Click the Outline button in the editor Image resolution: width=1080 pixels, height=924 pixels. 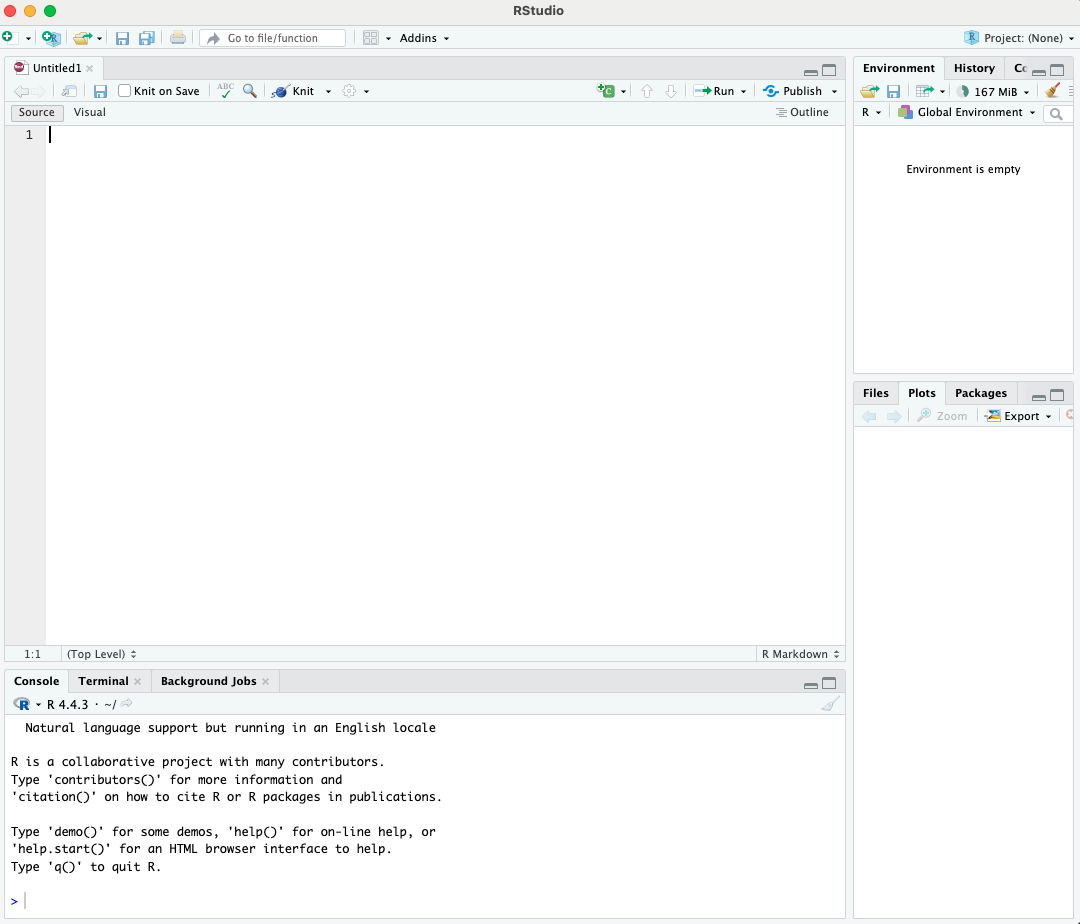click(x=802, y=112)
